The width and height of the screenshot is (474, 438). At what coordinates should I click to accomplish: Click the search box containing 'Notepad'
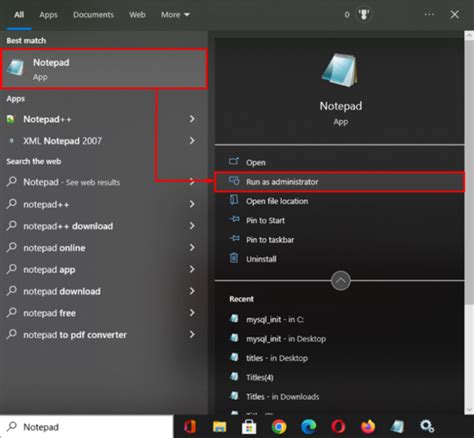87,427
